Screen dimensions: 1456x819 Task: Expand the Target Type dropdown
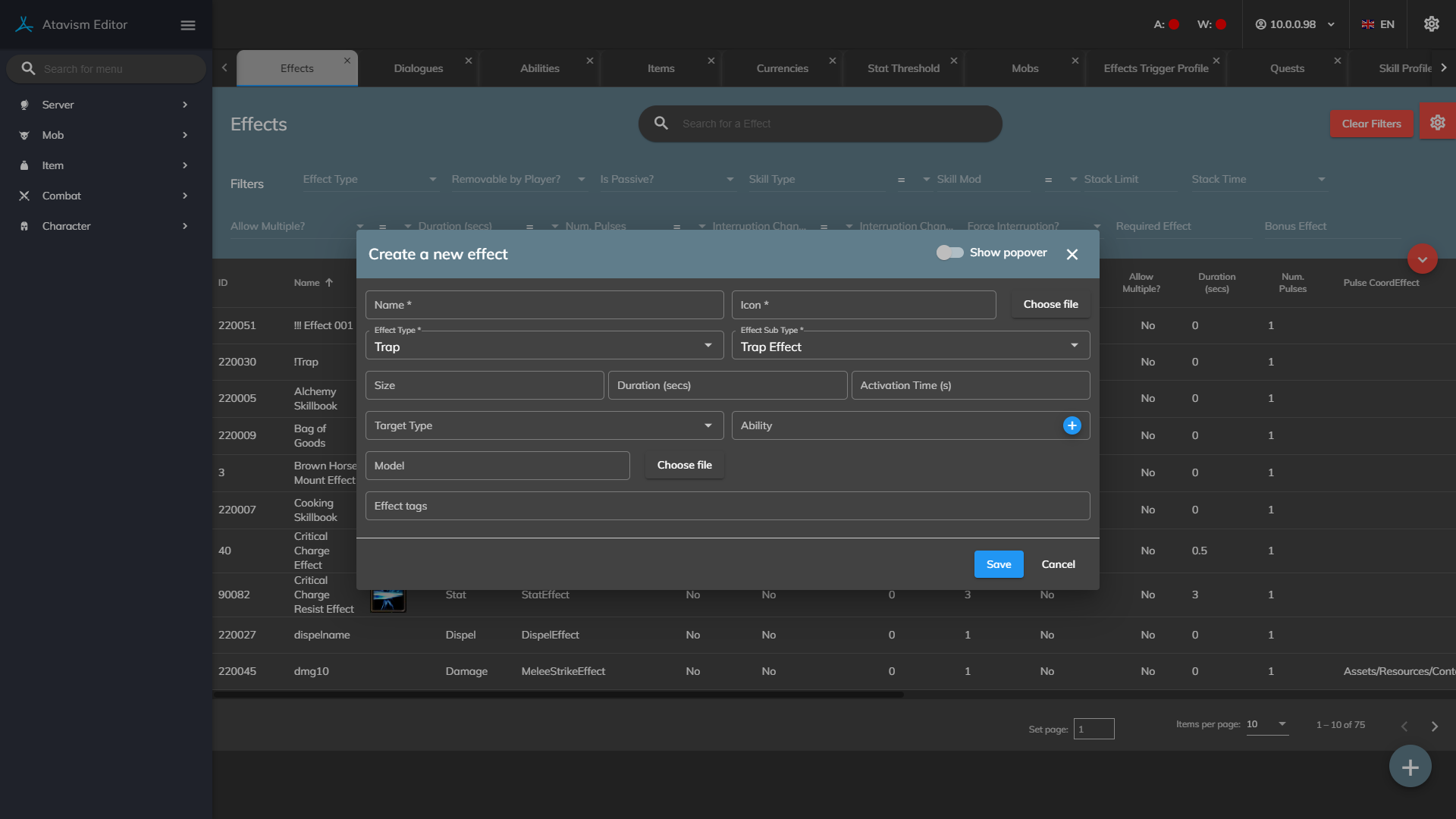tap(544, 425)
